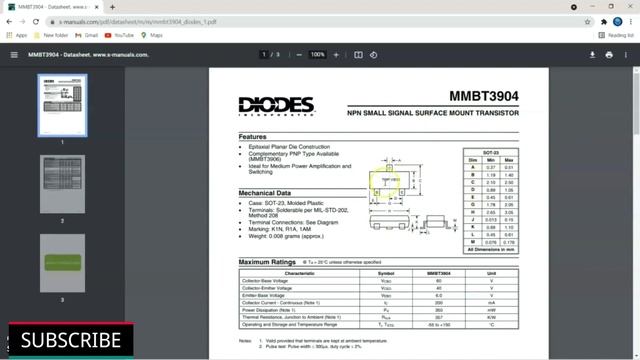
Task: Open the Extensions puzzle icon
Action: 604,22
